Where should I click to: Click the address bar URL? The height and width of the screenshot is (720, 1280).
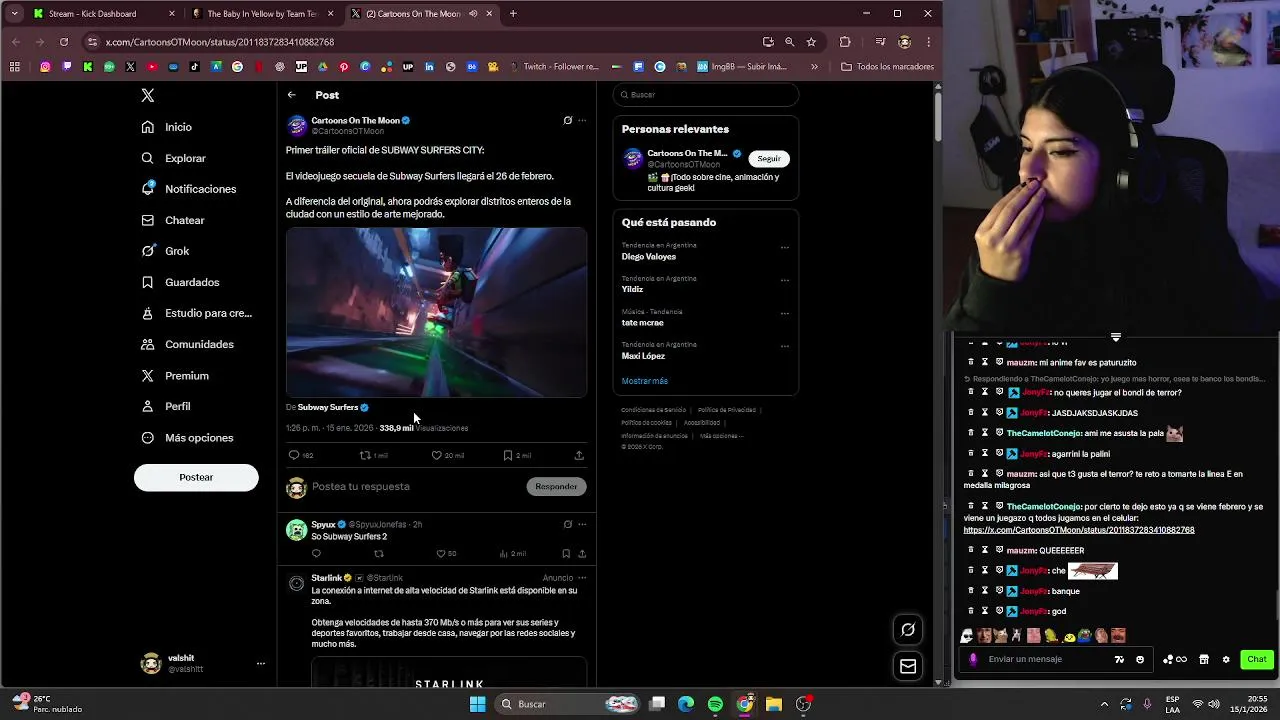click(x=220, y=42)
